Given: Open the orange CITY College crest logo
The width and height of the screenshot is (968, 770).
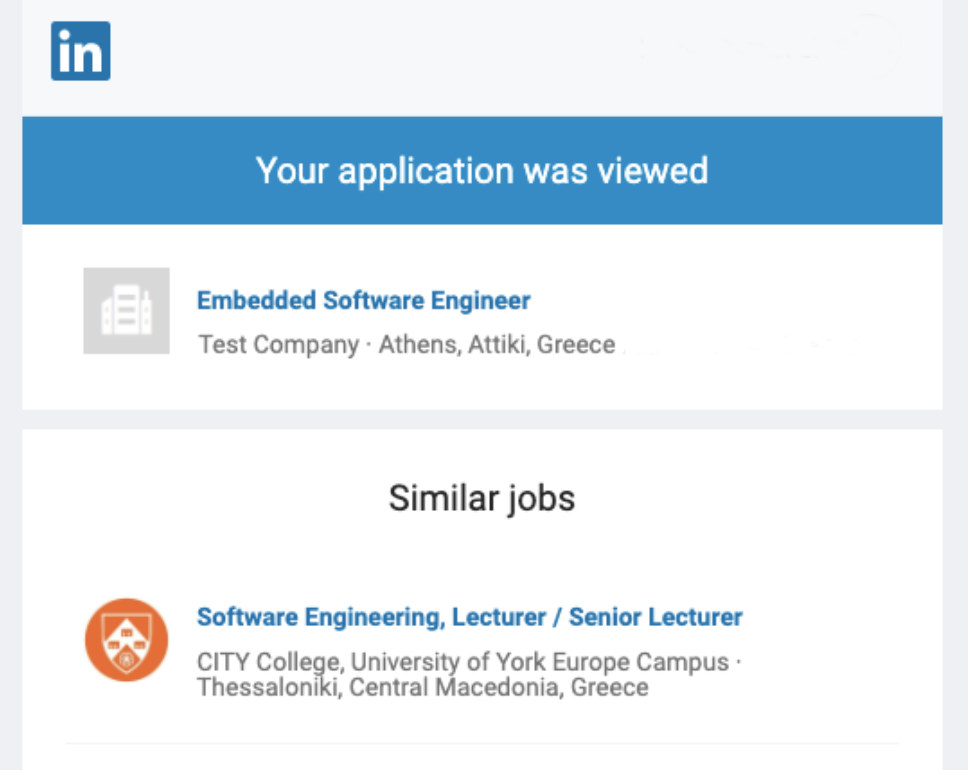Looking at the screenshot, I should (x=127, y=640).
